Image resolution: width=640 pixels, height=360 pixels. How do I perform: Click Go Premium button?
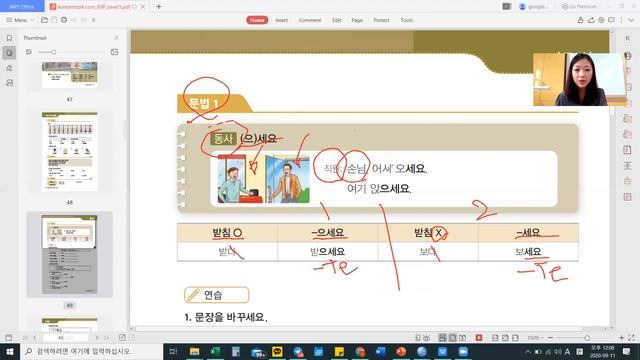[x=579, y=7]
